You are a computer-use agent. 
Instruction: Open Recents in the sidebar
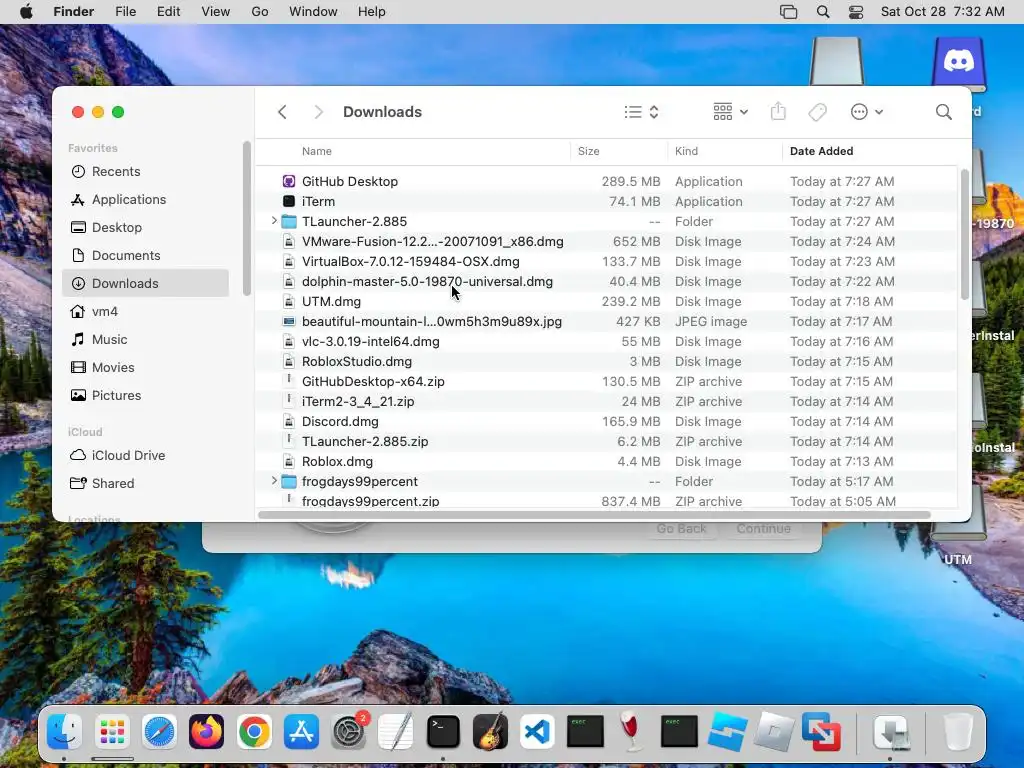click(x=145, y=171)
